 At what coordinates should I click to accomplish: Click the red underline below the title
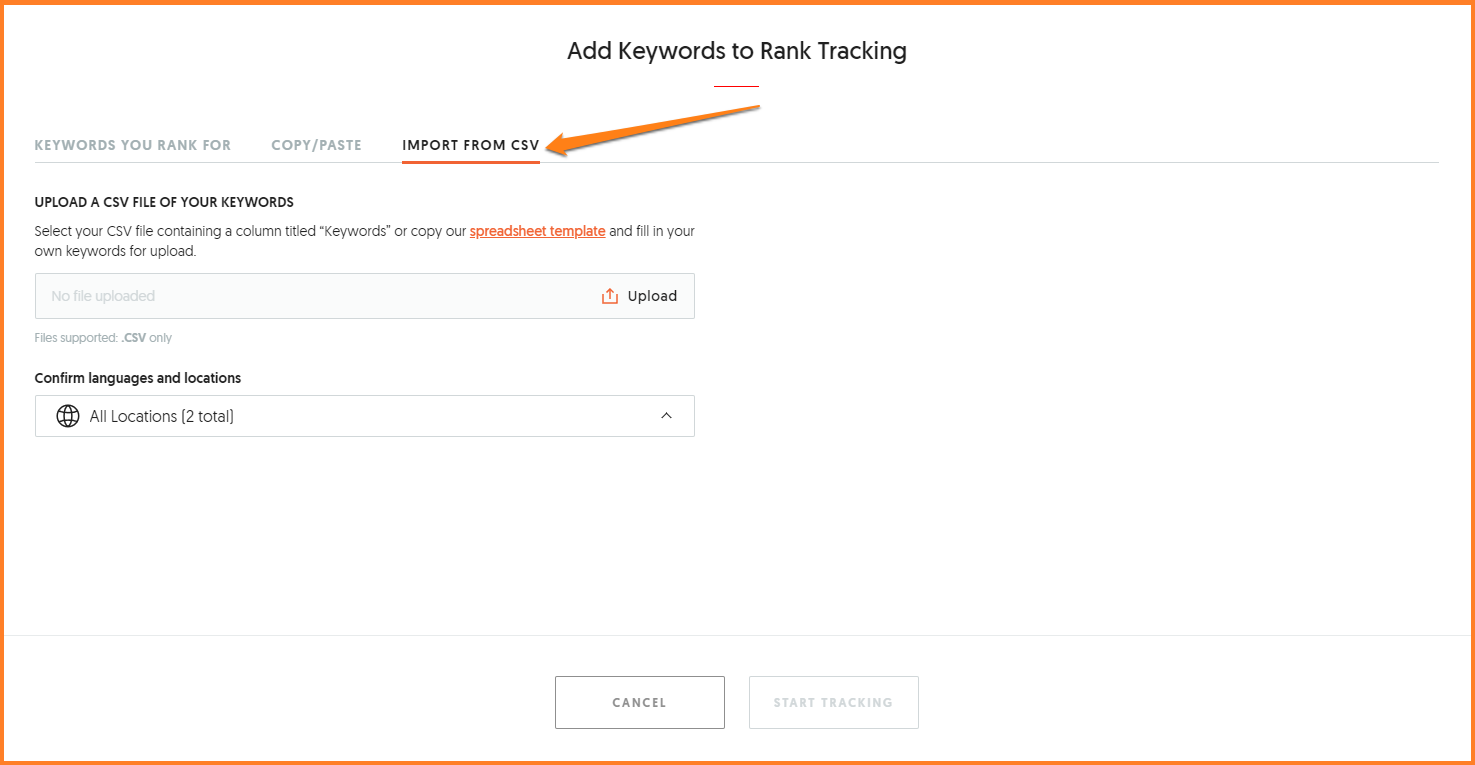(736, 87)
